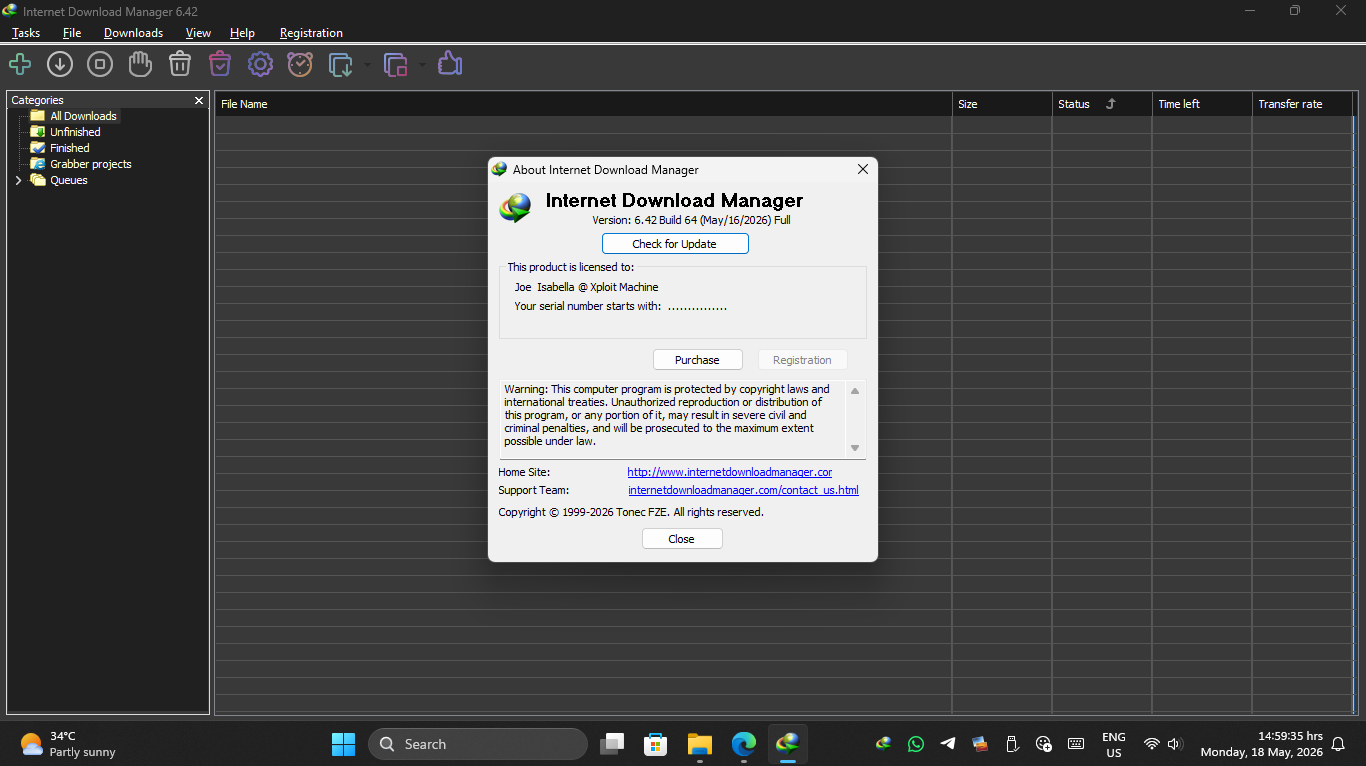
Task: Click the Tell a Friend thumbs-up icon
Action: pyautogui.click(x=450, y=65)
